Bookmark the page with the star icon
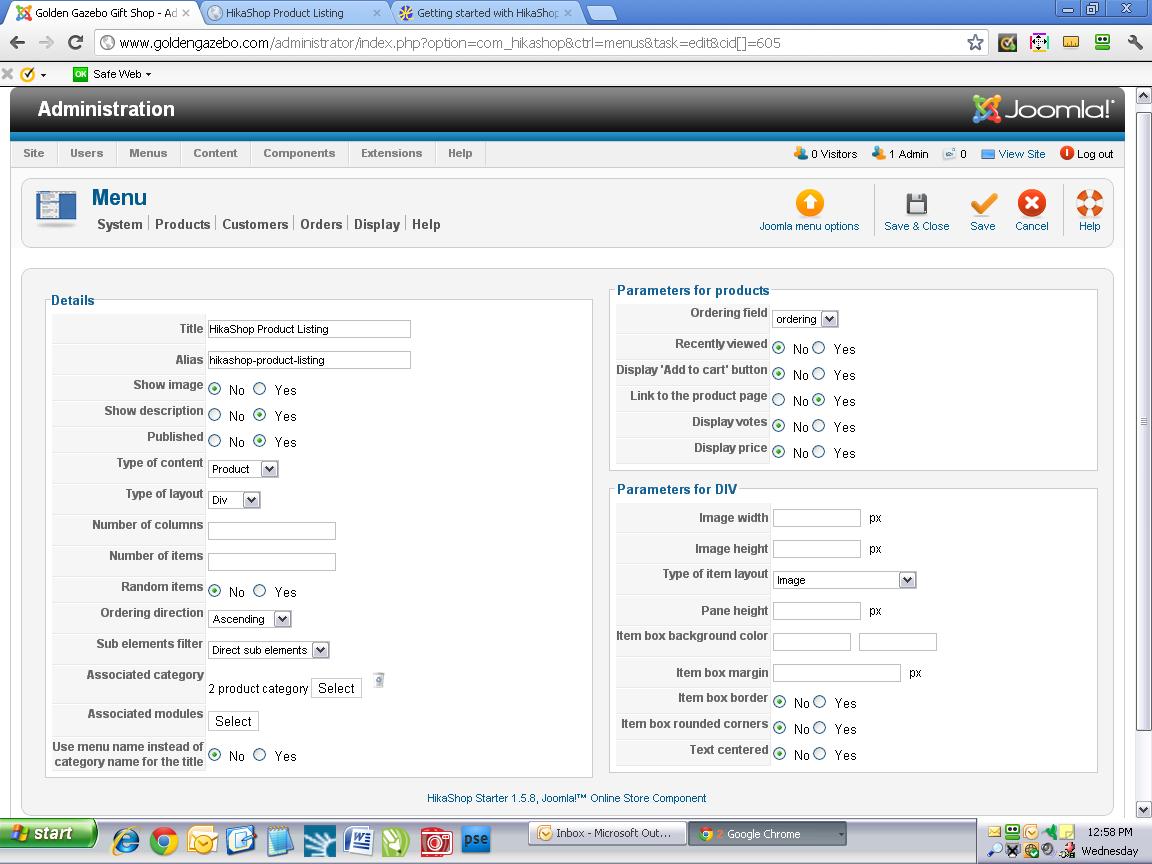This screenshot has width=1152, height=864. tap(974, 43)
